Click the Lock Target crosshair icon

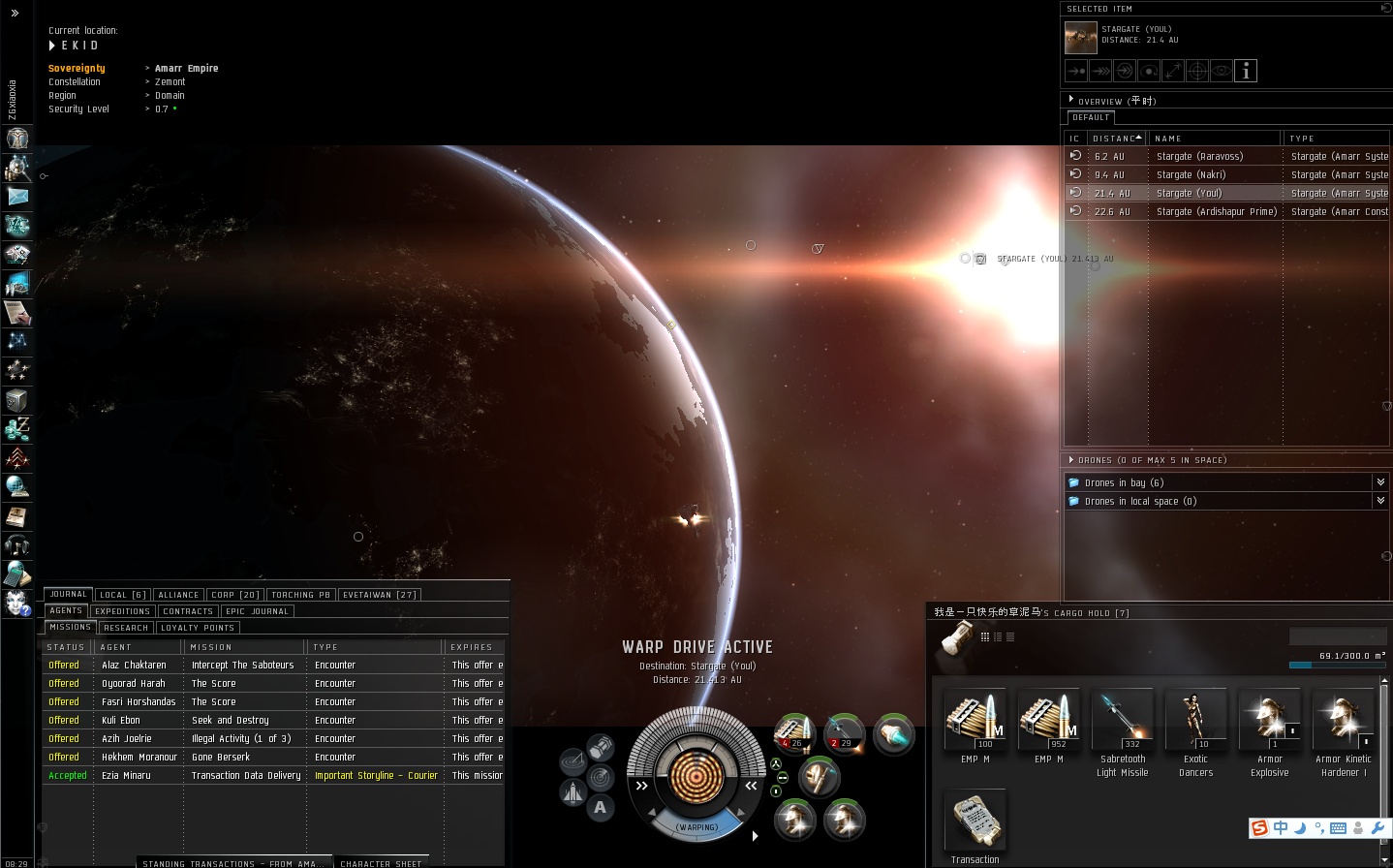point(1197,71)
